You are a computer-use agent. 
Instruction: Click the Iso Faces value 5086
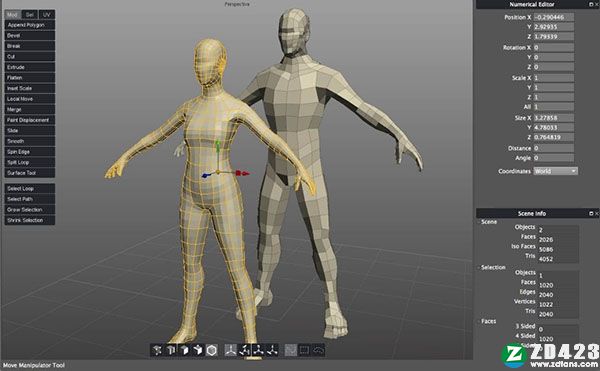point(546,249)
